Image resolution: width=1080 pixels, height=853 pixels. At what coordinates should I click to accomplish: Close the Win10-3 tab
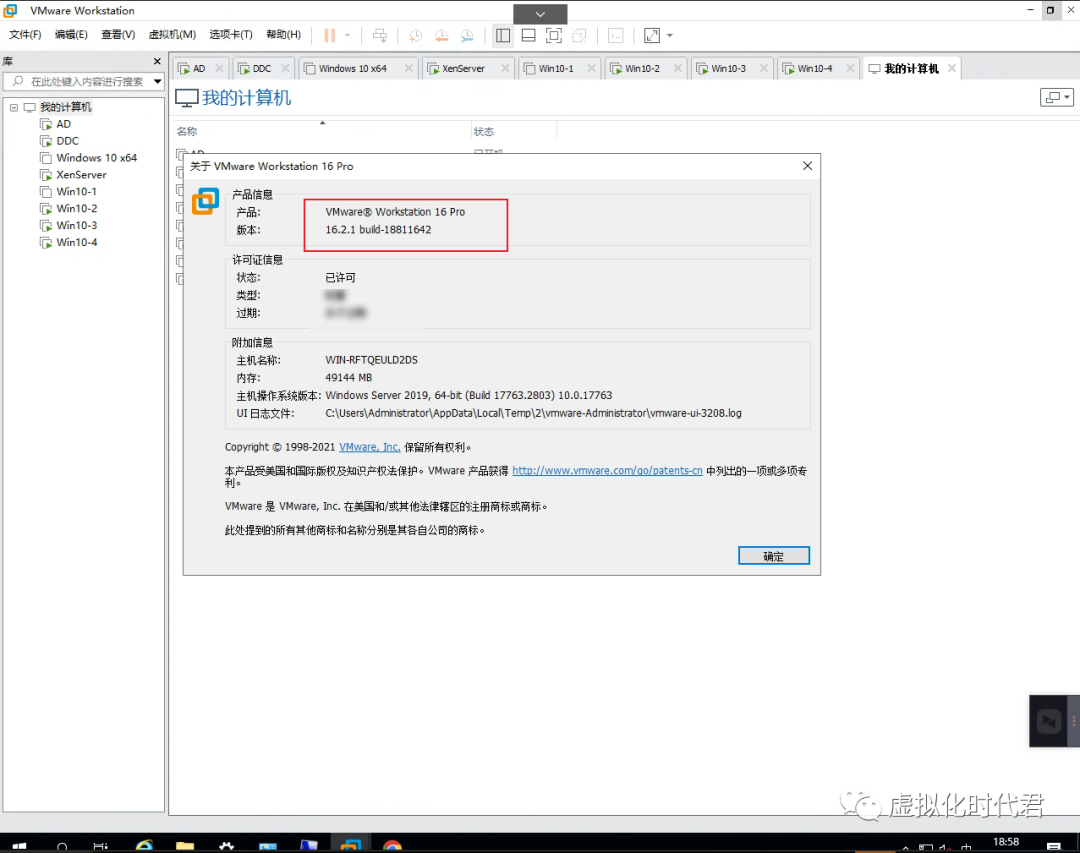pos(764,68)
